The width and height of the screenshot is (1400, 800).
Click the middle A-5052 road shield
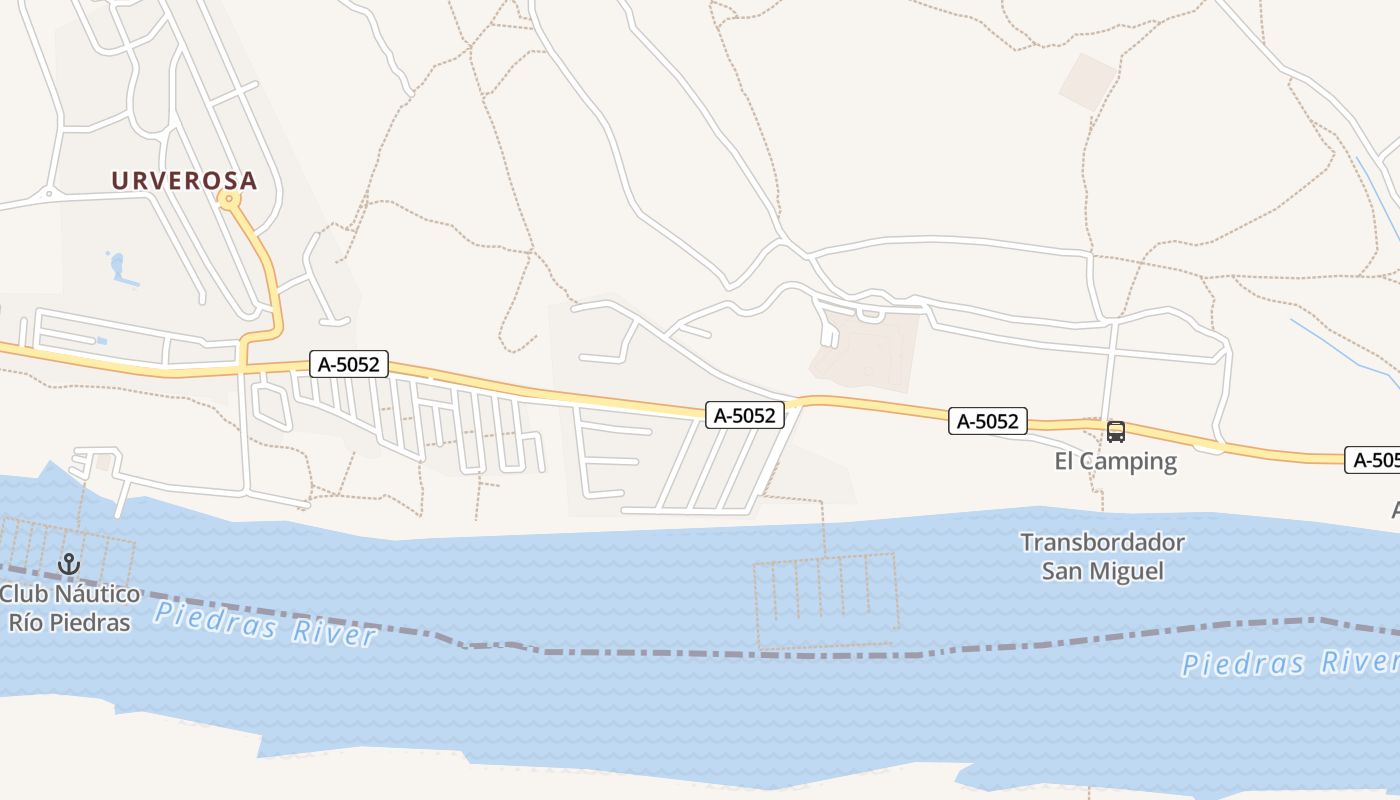coord(745,415)
